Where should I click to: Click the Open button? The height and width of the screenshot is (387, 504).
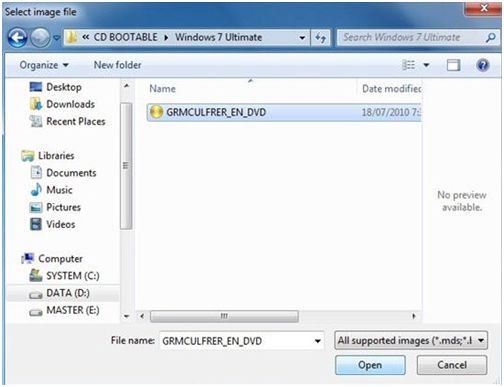click(x=370, y=365)
